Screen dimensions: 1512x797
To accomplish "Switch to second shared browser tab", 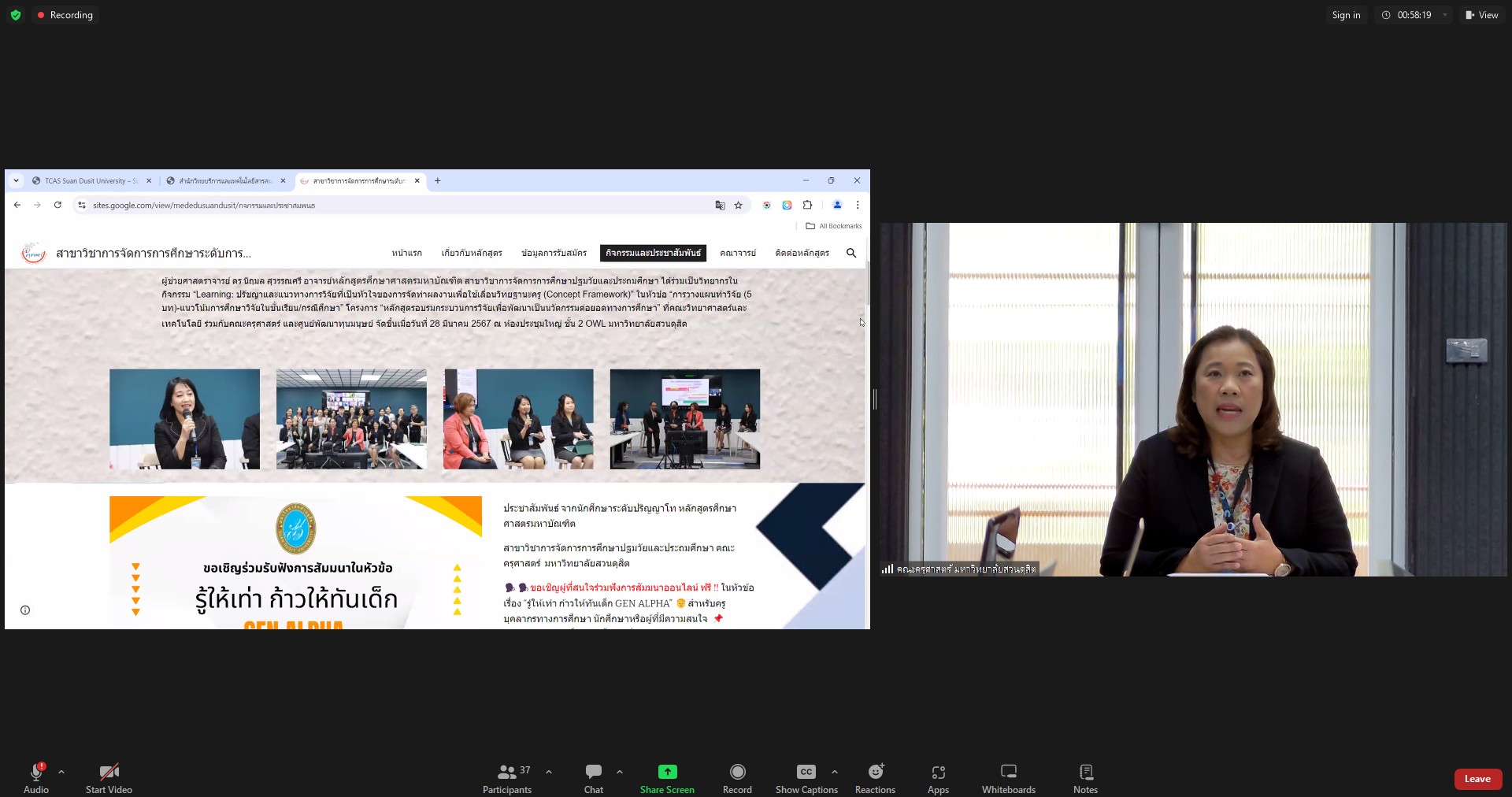I will 224,181.
